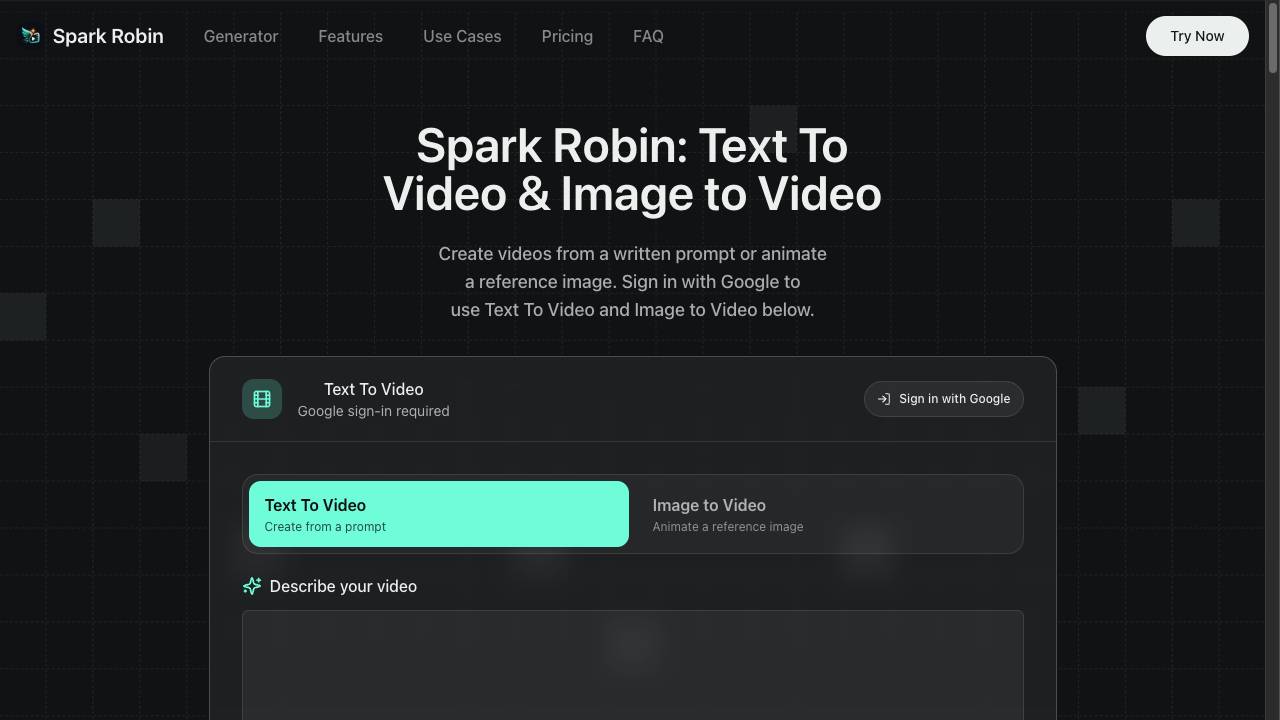This screenshot has height=720, width=1280.
Task: Open the Generator nav link
Action: click(x=241, y=36)
